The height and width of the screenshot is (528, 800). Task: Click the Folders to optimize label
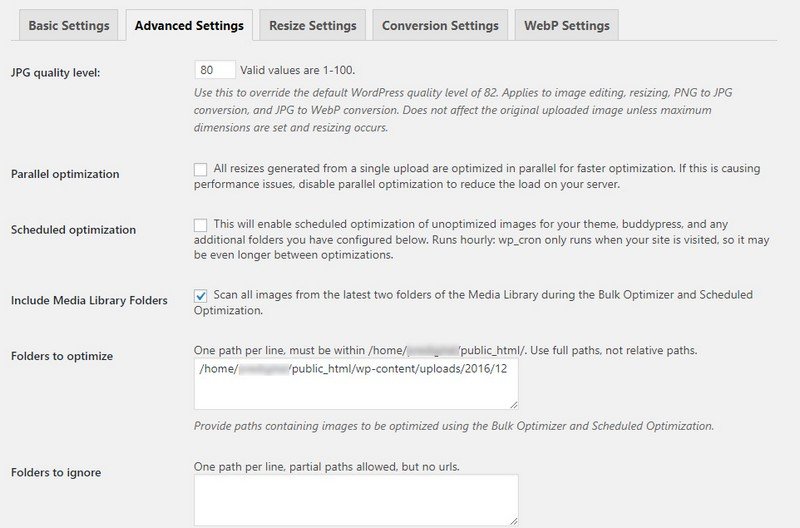62,356
